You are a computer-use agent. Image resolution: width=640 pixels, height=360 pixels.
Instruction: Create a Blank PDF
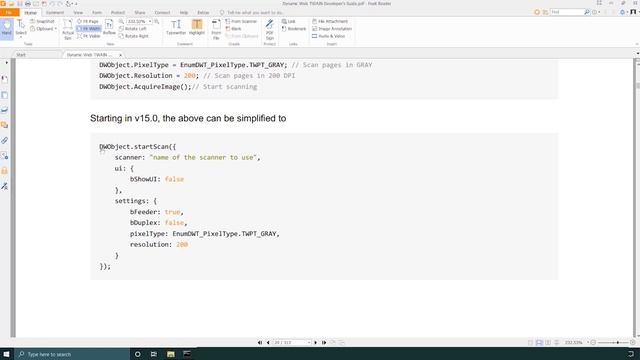point(233,29)
